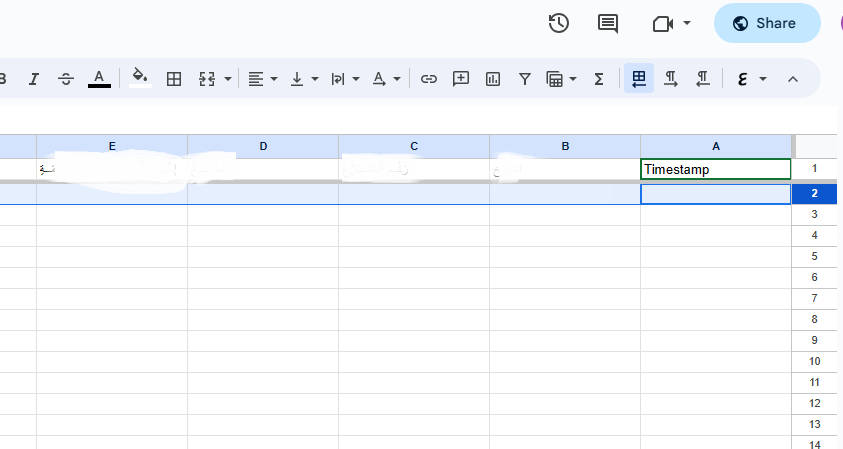Open version history clock icon

pyautogui.click(x=559, y=23)
